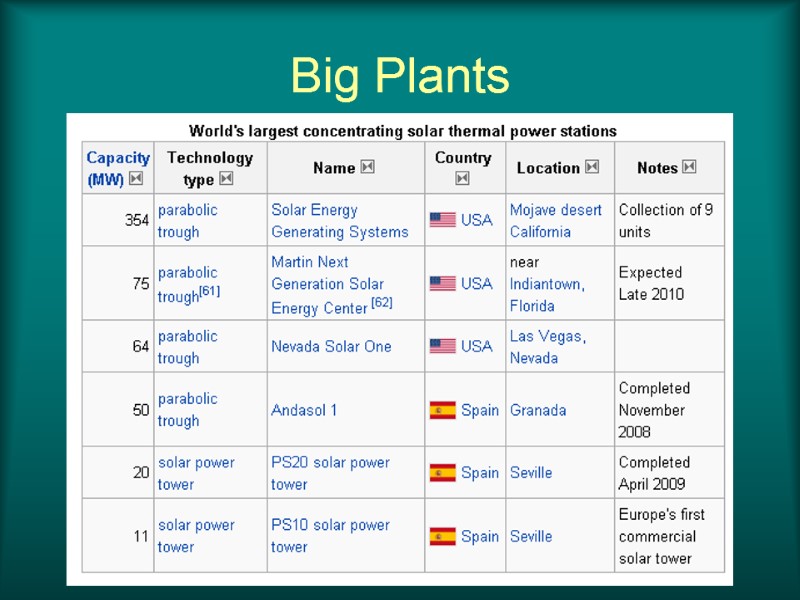
Task: Click the capacity value '64'
Action: (141, 346)
